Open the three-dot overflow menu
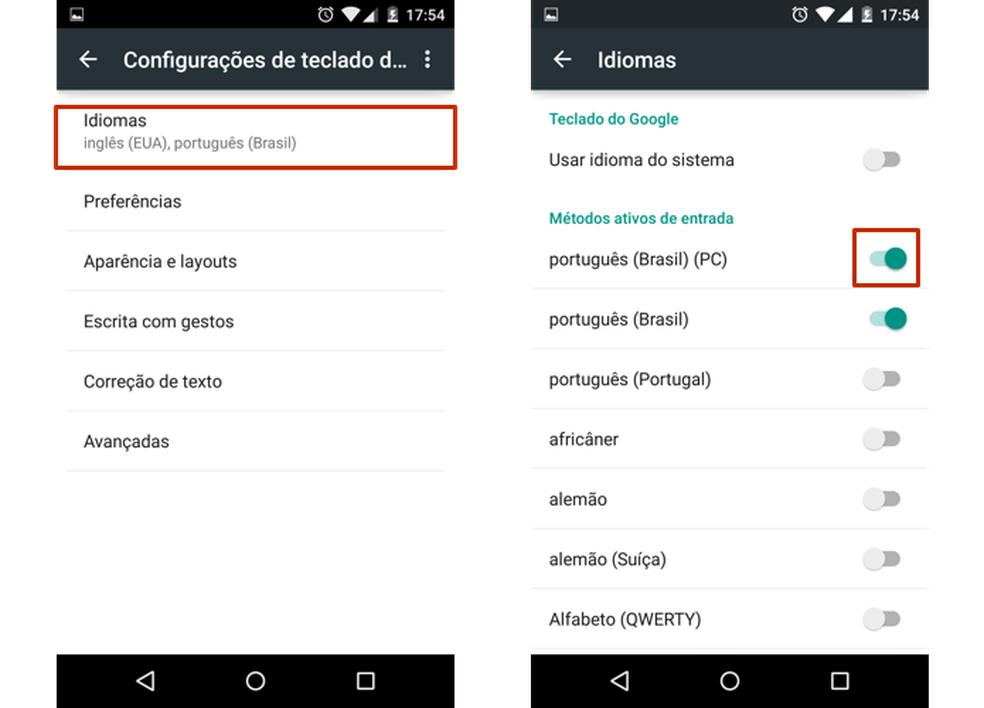This screenshot has width=984, height=708. pos(427,60)
